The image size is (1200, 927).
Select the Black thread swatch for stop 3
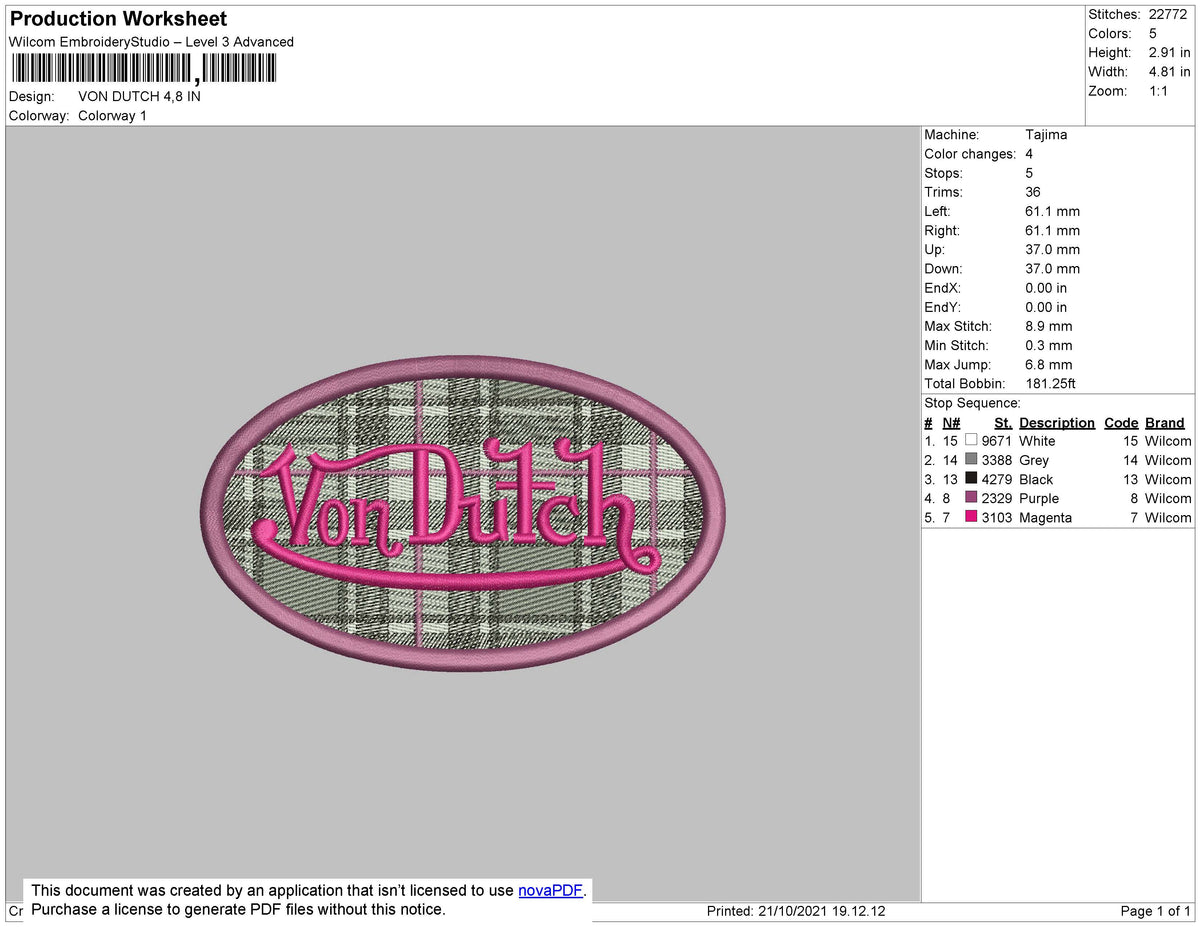pyautogui.click(x=970, y=478)
